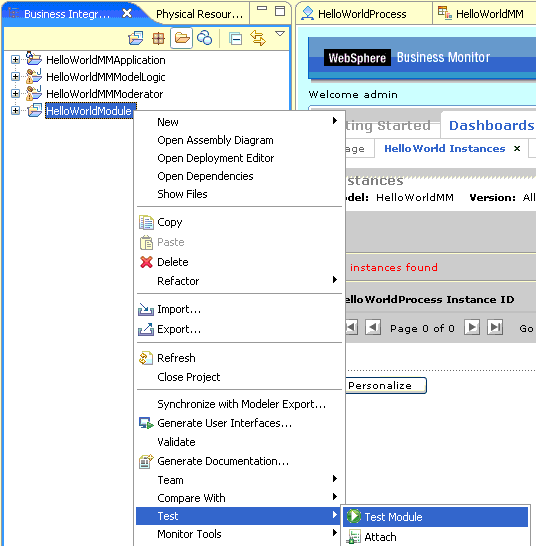Toggle the open folder toolbar button
536x546 pixels.
[x=181, y=38]
